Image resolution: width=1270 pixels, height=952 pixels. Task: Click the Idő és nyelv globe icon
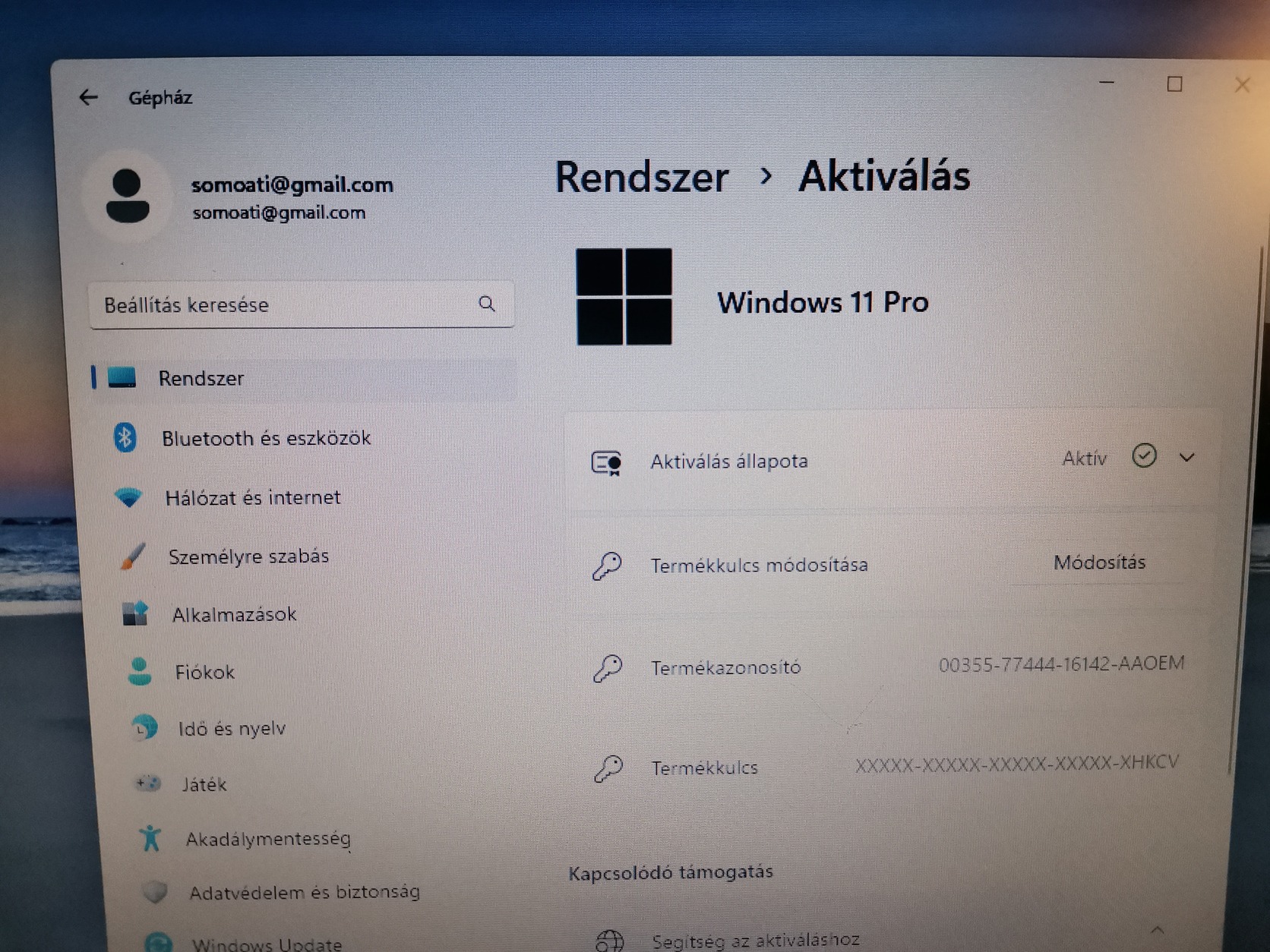144,727
